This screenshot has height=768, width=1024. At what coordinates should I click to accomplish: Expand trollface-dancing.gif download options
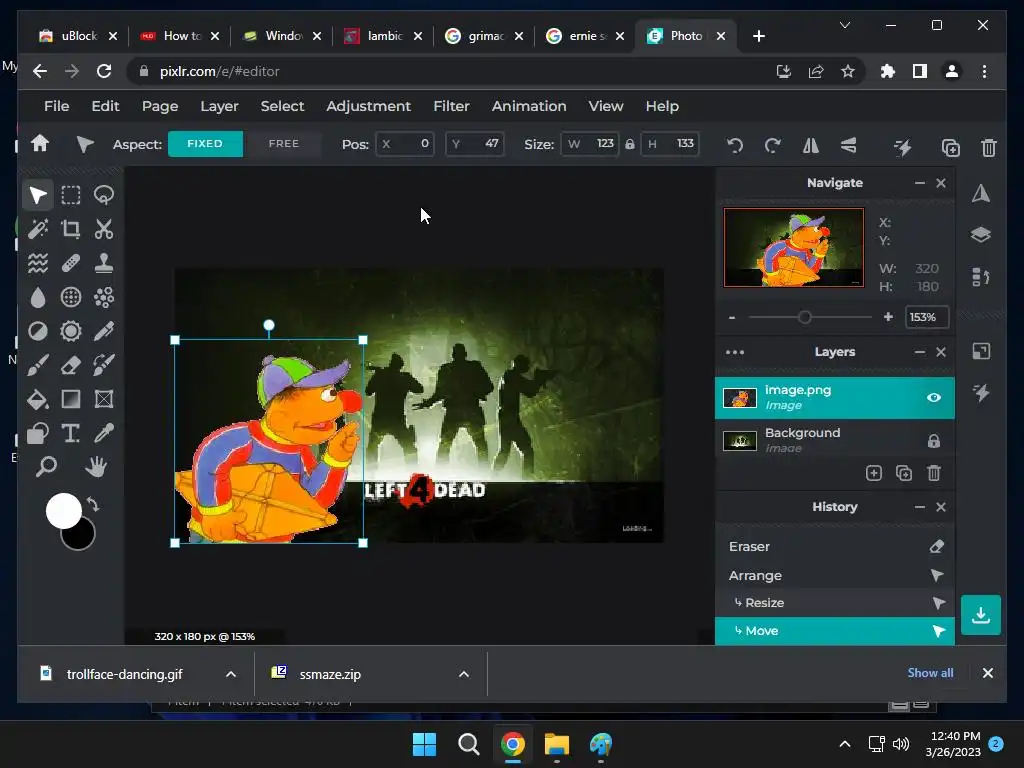[231, 674]
